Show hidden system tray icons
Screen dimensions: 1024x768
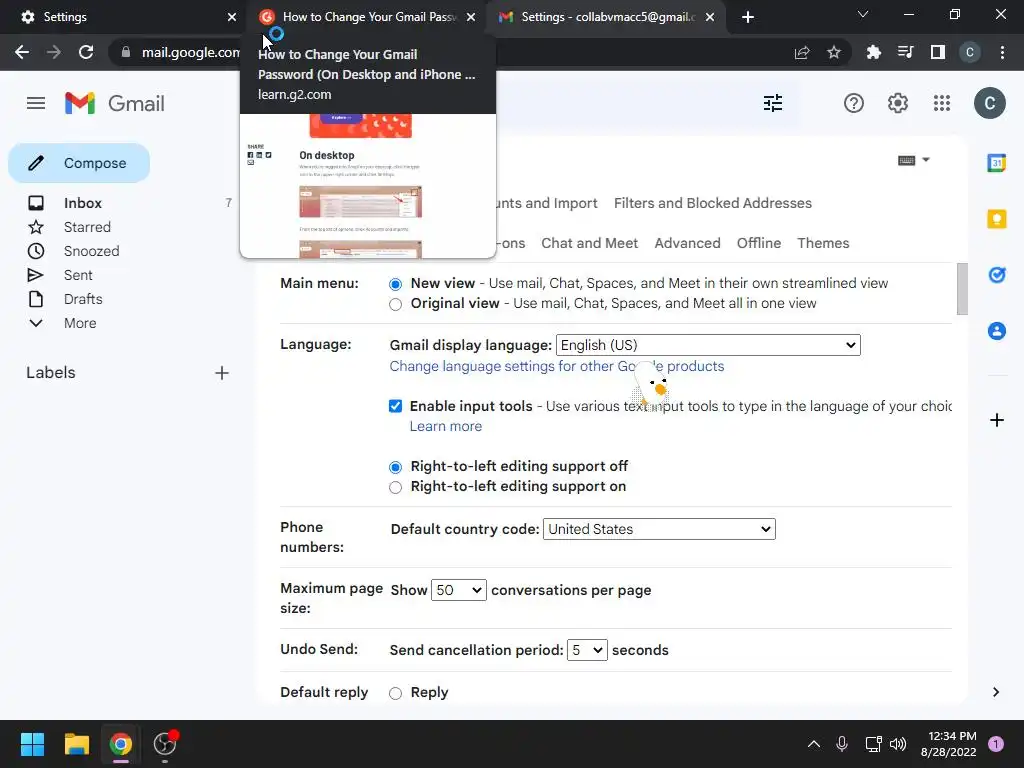pyautogui.click(x=814, y=744)
